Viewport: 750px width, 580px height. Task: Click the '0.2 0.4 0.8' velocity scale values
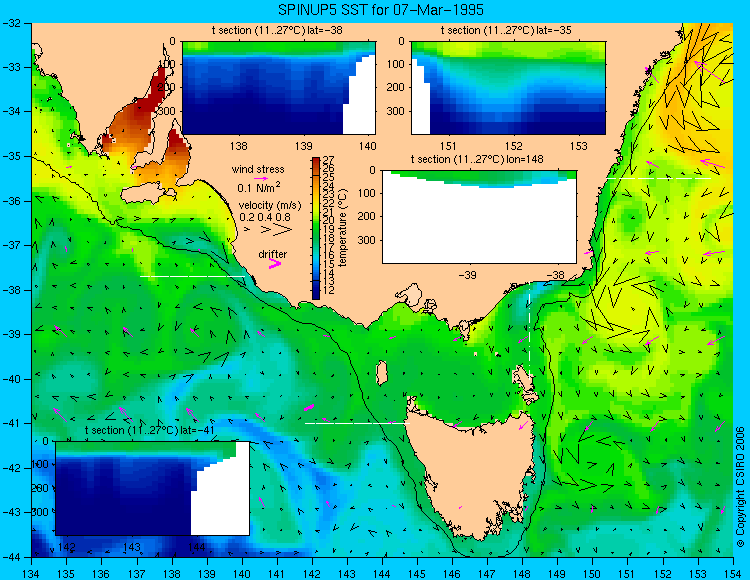265,217
